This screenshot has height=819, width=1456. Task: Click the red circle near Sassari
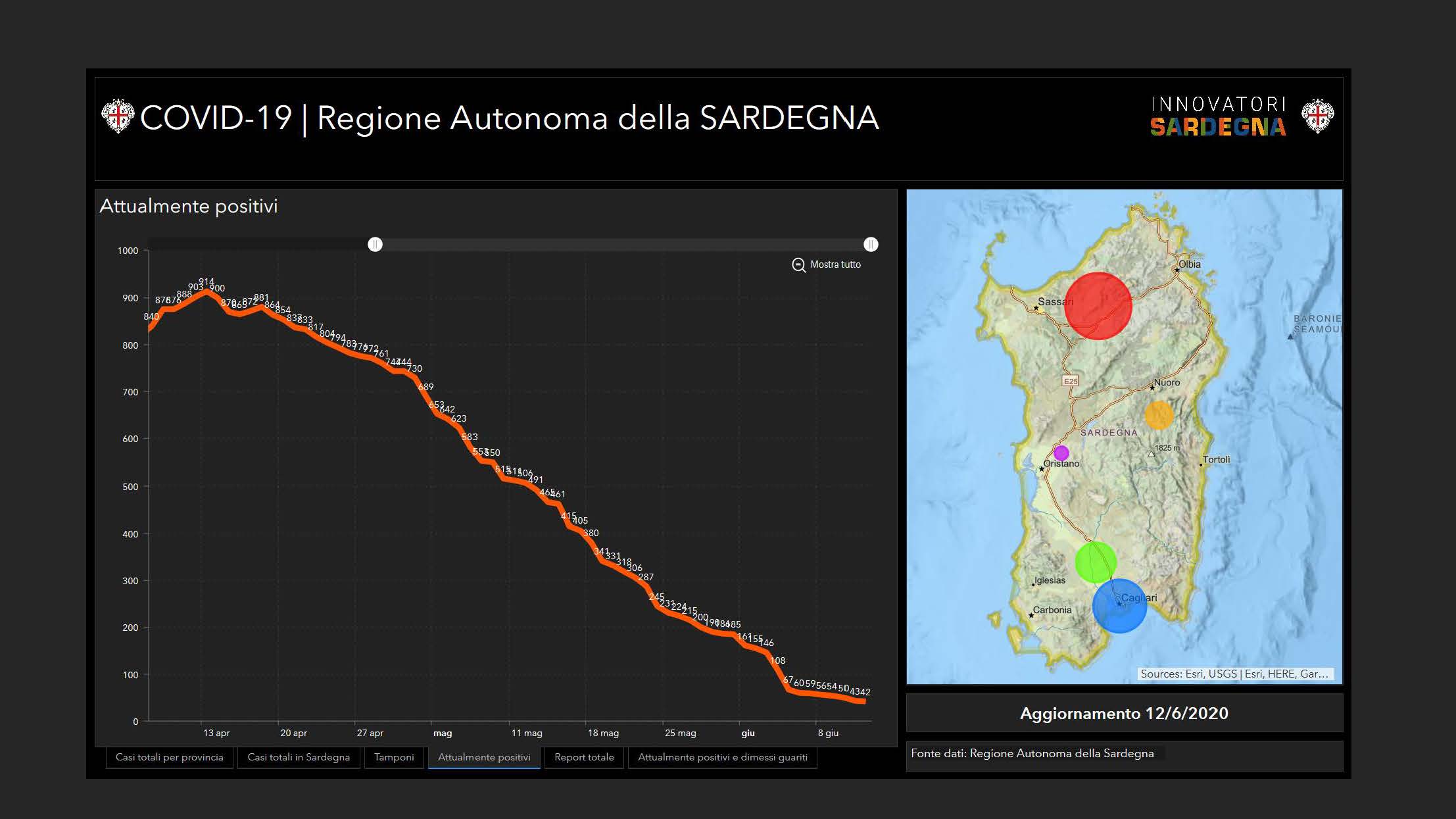click(1098, 306)
